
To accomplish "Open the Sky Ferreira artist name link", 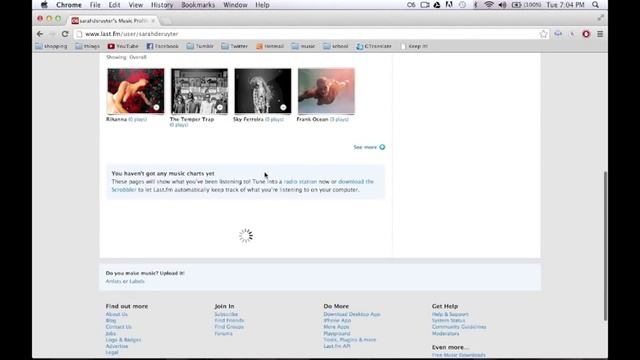I will click(248, 119).
